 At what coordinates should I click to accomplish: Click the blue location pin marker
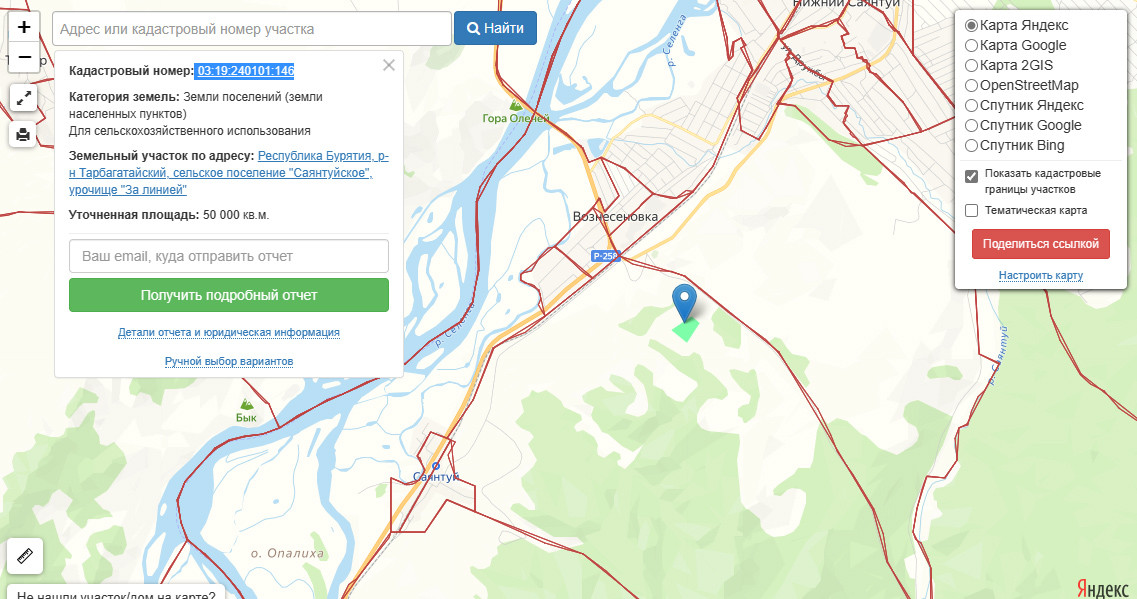[x=685, y=302]
